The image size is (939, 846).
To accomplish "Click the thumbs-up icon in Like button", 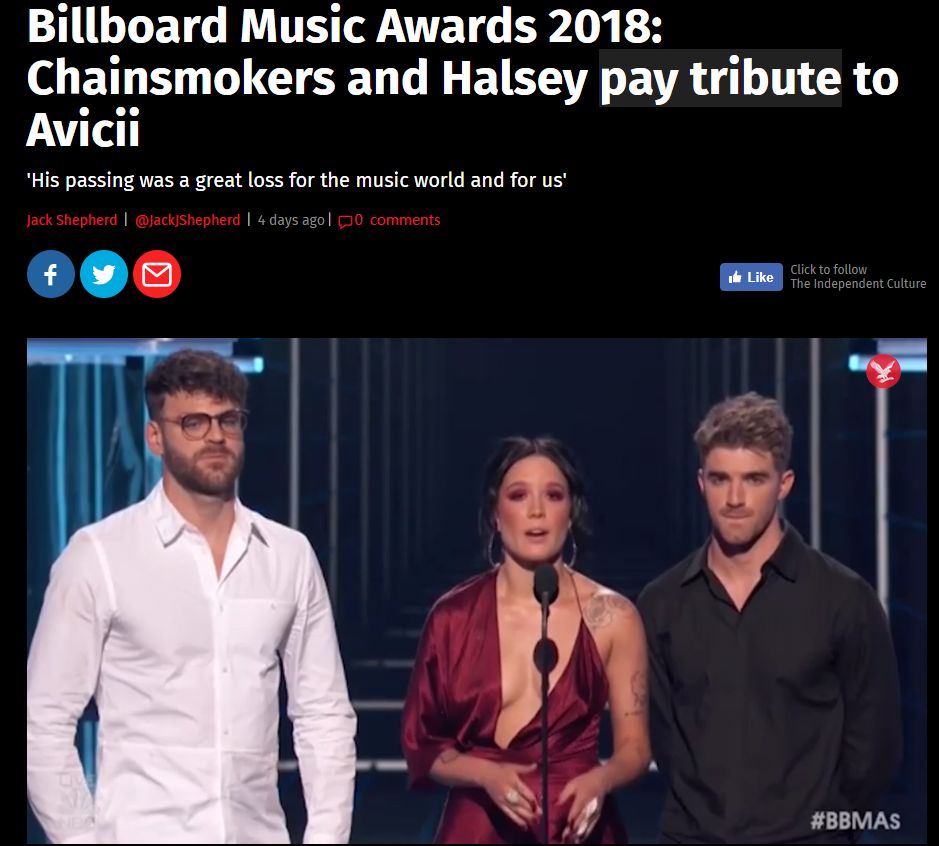I will (734, 277).
